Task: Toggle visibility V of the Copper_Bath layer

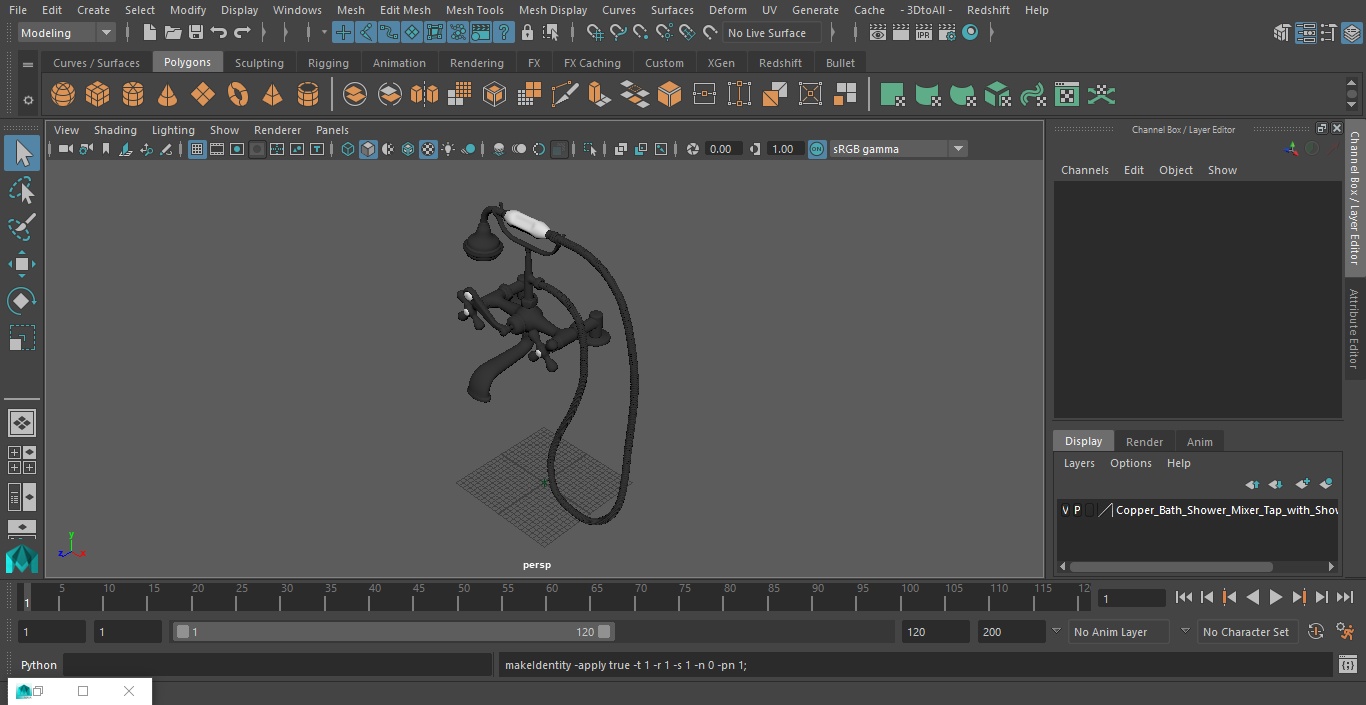Action: point(1065,510)
